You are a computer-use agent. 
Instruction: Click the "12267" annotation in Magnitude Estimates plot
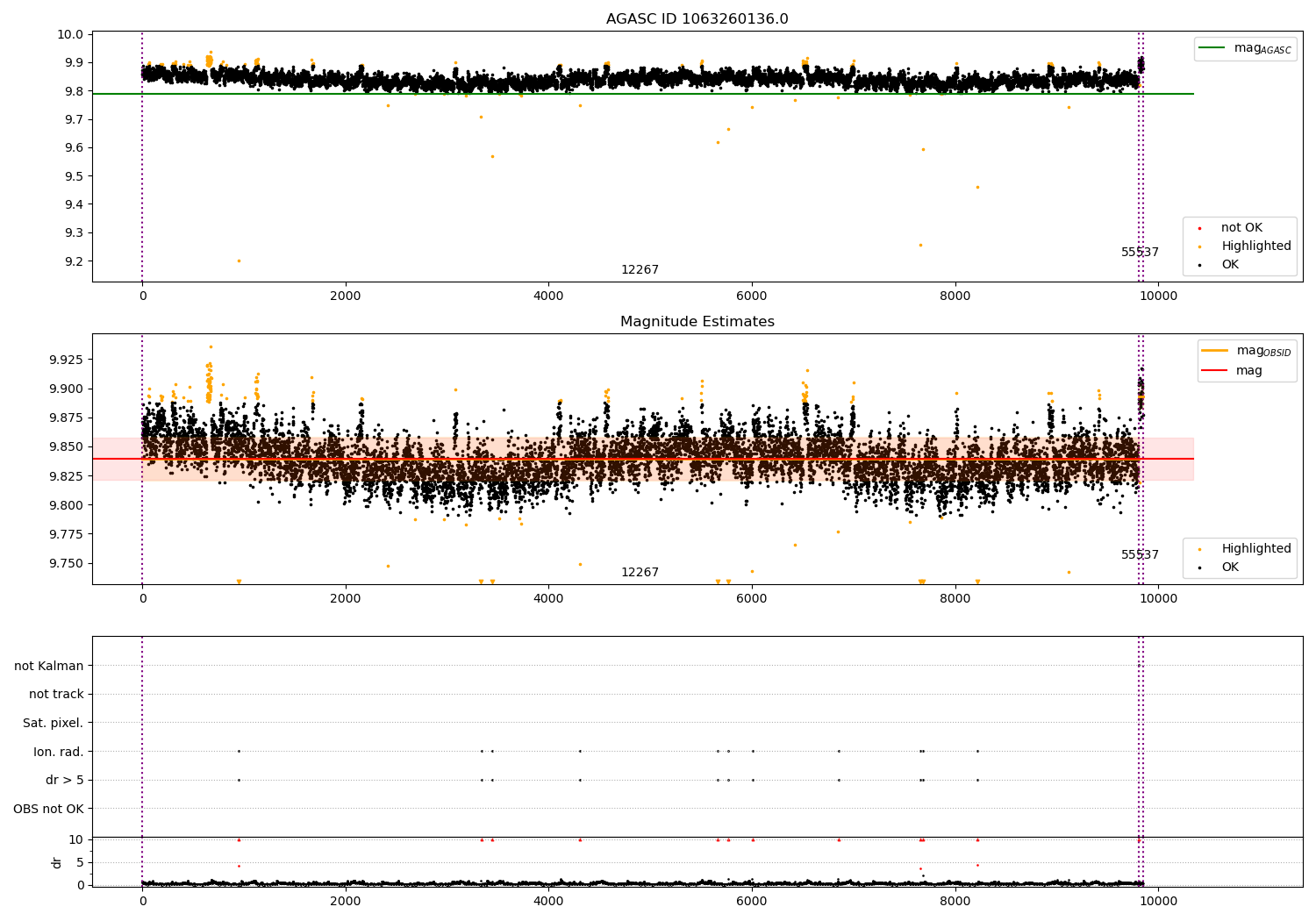point(640,573)
